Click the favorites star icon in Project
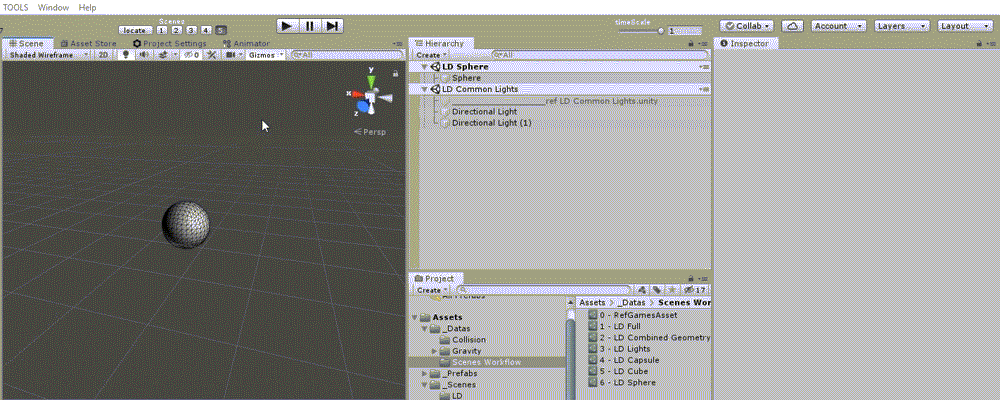The width and height of the screenshot is (1000, 400). click(x=671, y=290)
